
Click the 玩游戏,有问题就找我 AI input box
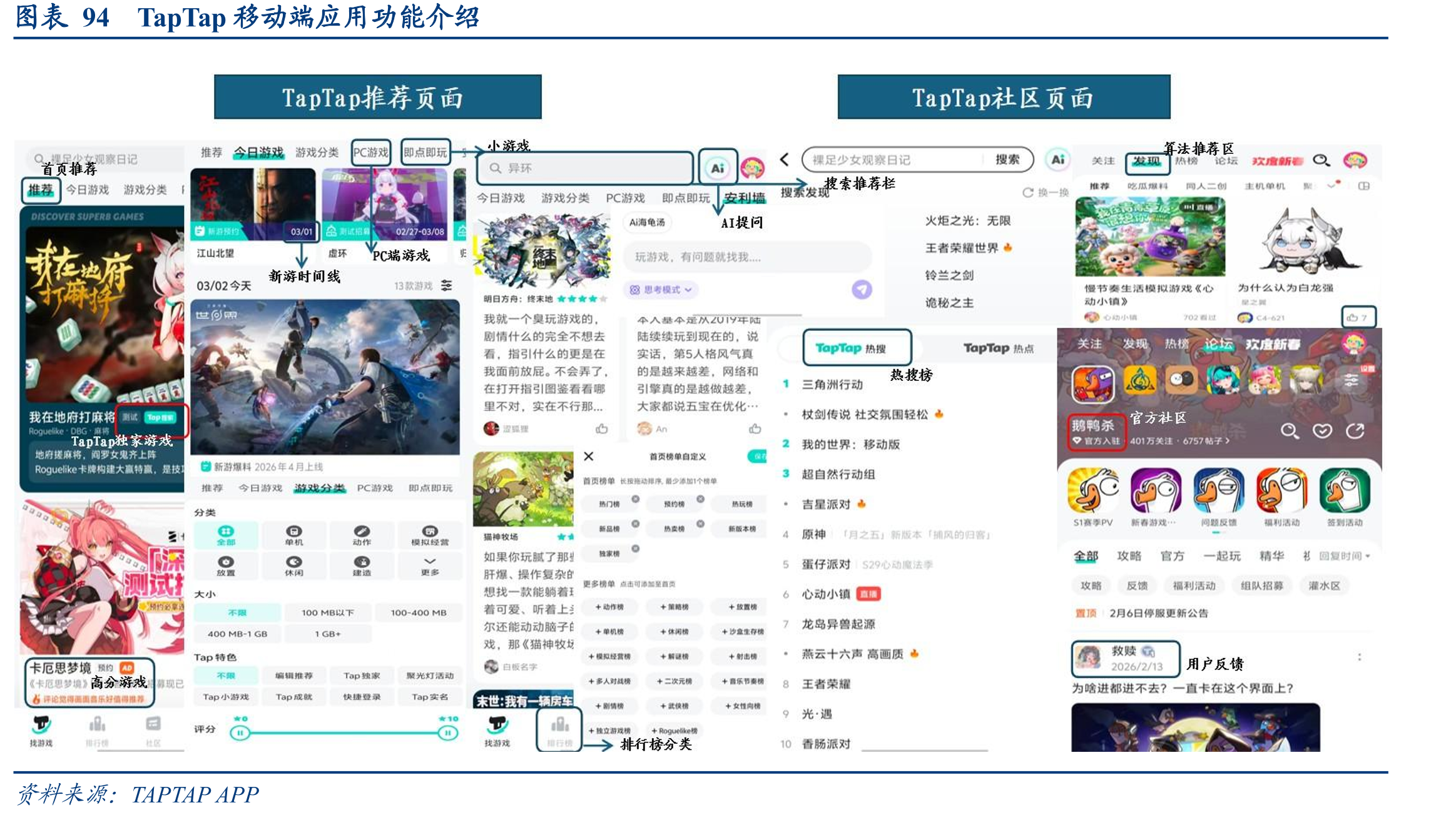pyautogui.click(x=747, y=257)
